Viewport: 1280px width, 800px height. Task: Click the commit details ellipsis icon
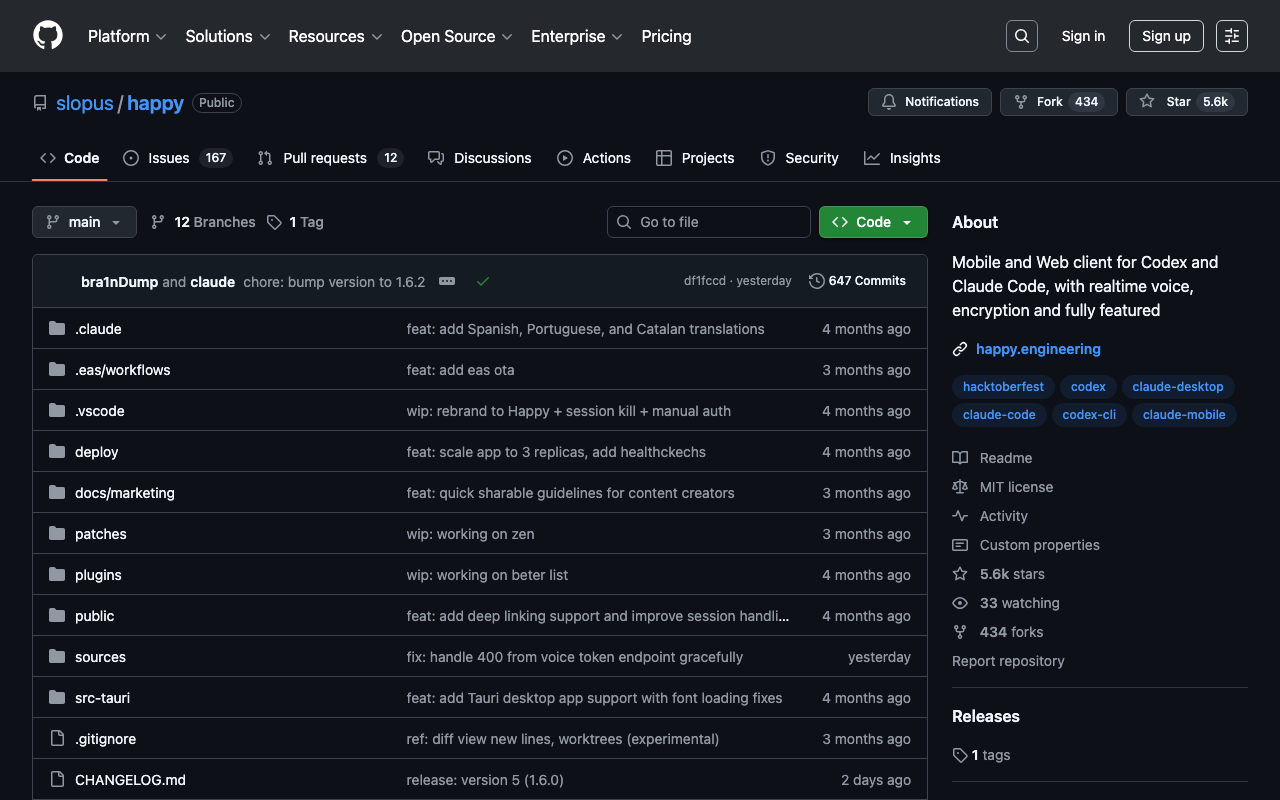[447, 281]
